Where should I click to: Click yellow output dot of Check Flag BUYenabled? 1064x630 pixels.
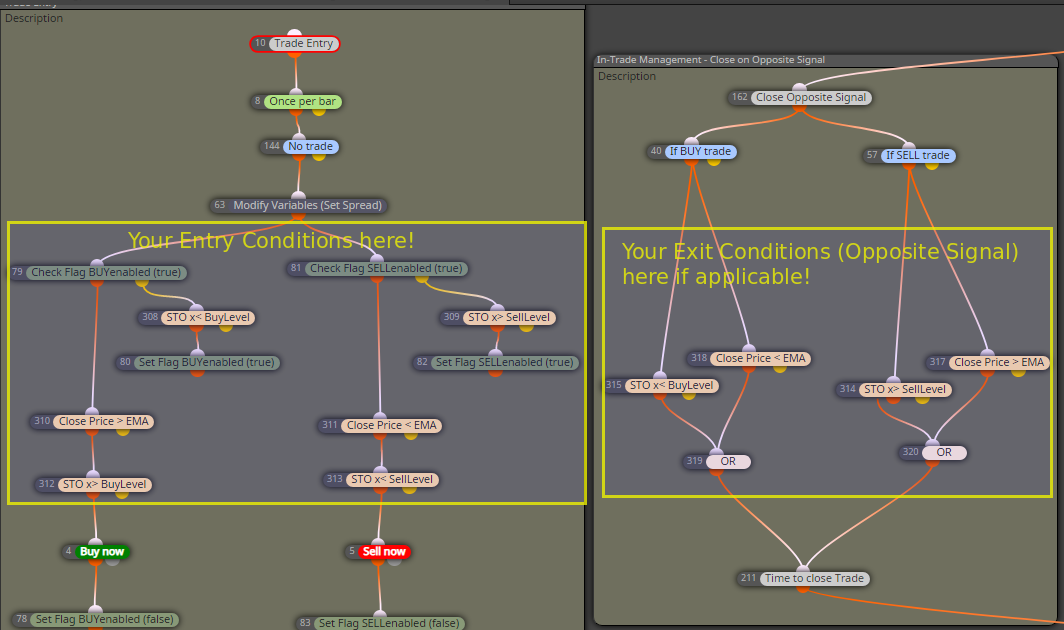pyautogui.click(x=142, y=282)
